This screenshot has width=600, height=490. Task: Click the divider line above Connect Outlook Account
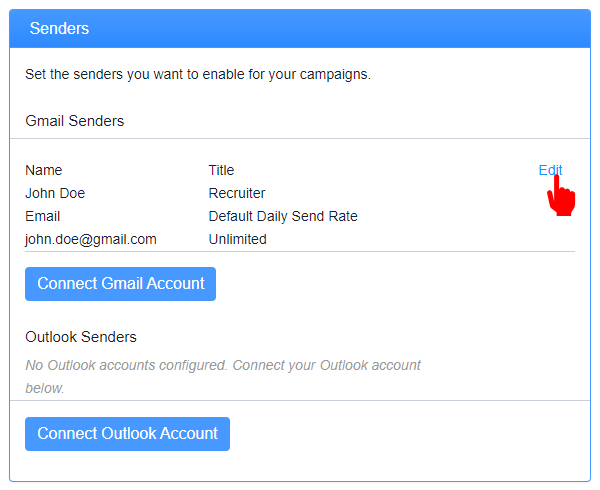tap(300, 400)
